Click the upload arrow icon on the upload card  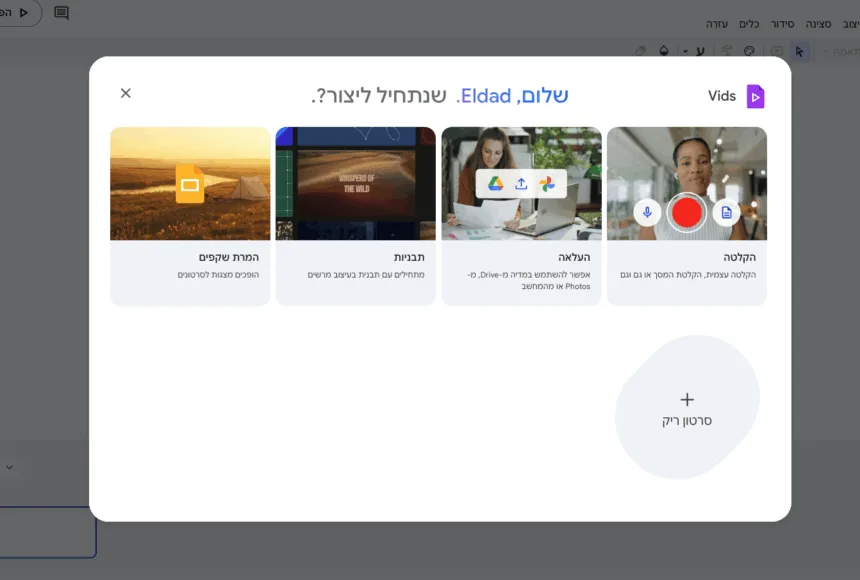click(x=521, y=184)
